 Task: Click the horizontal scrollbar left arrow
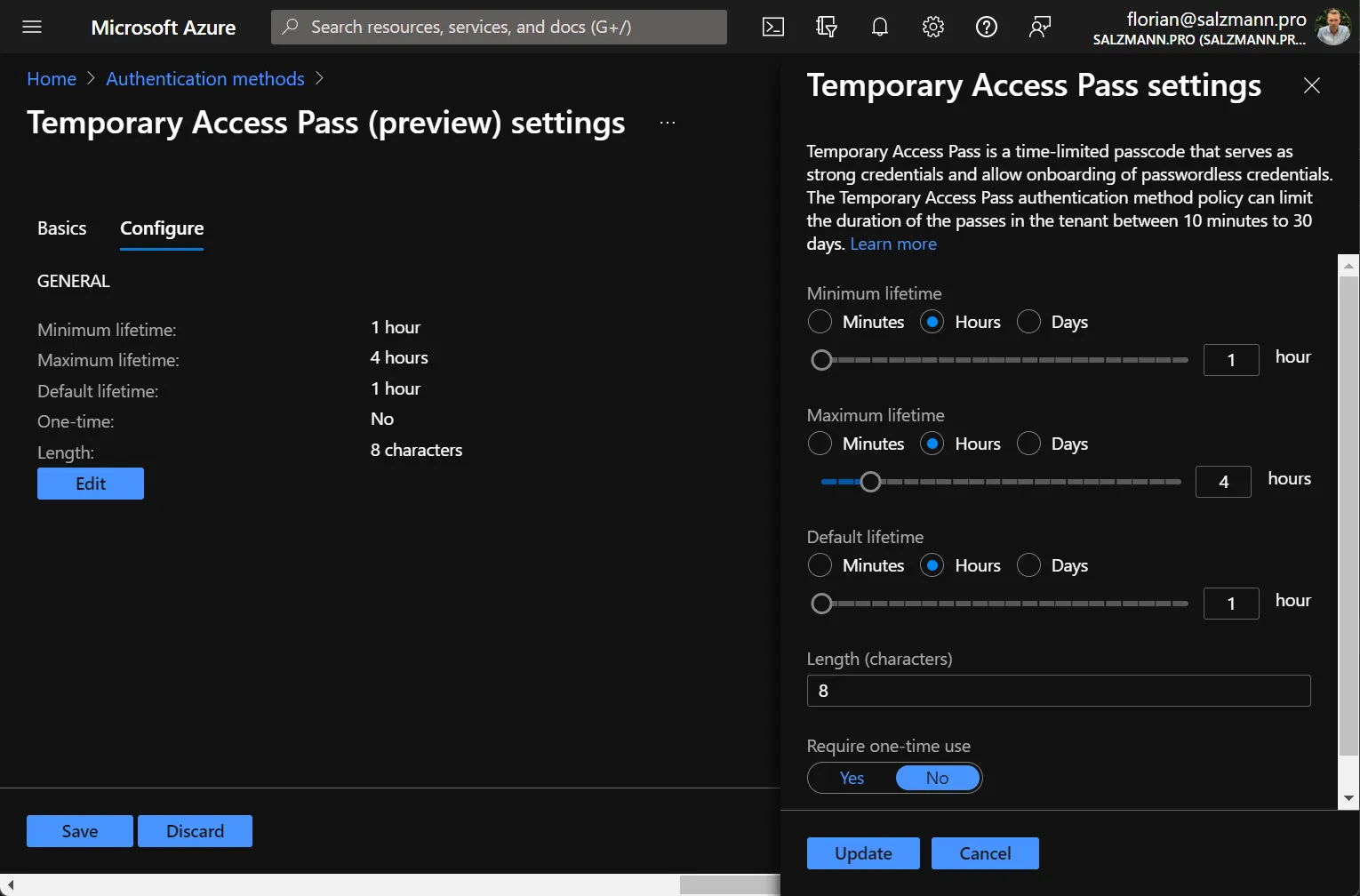[11, 885]
